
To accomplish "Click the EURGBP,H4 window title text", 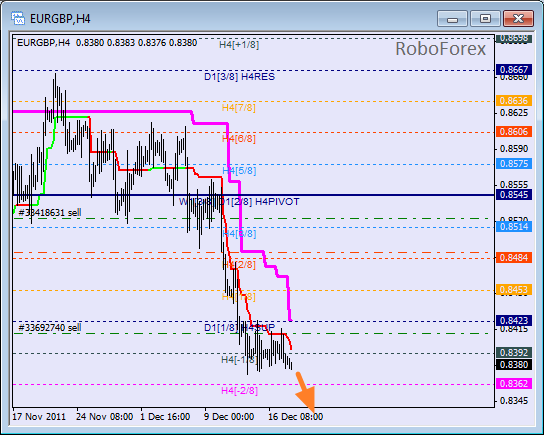I will pos(60,19).
